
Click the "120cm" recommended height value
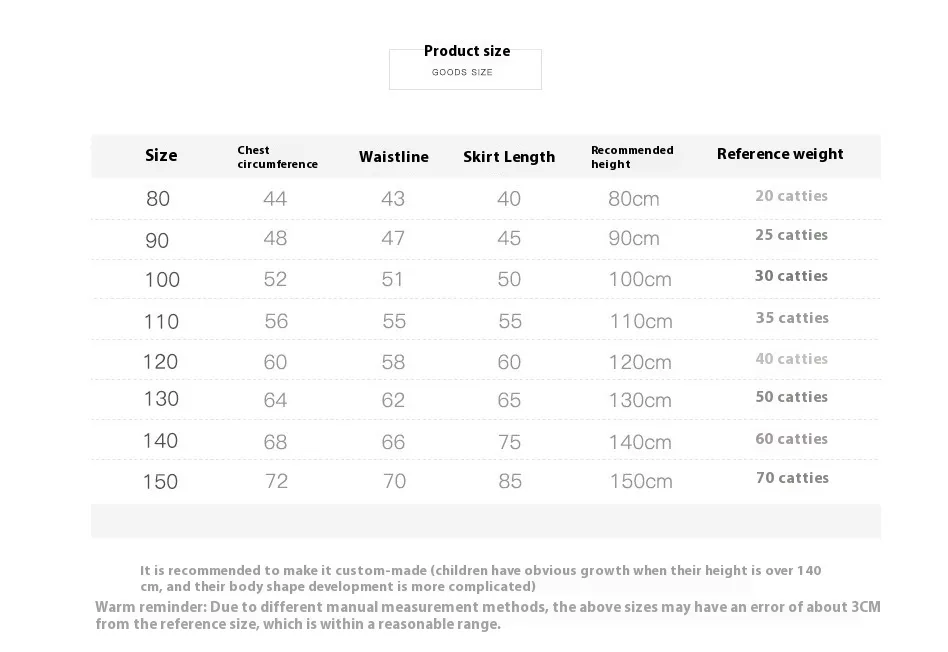[x=640, y=362]
